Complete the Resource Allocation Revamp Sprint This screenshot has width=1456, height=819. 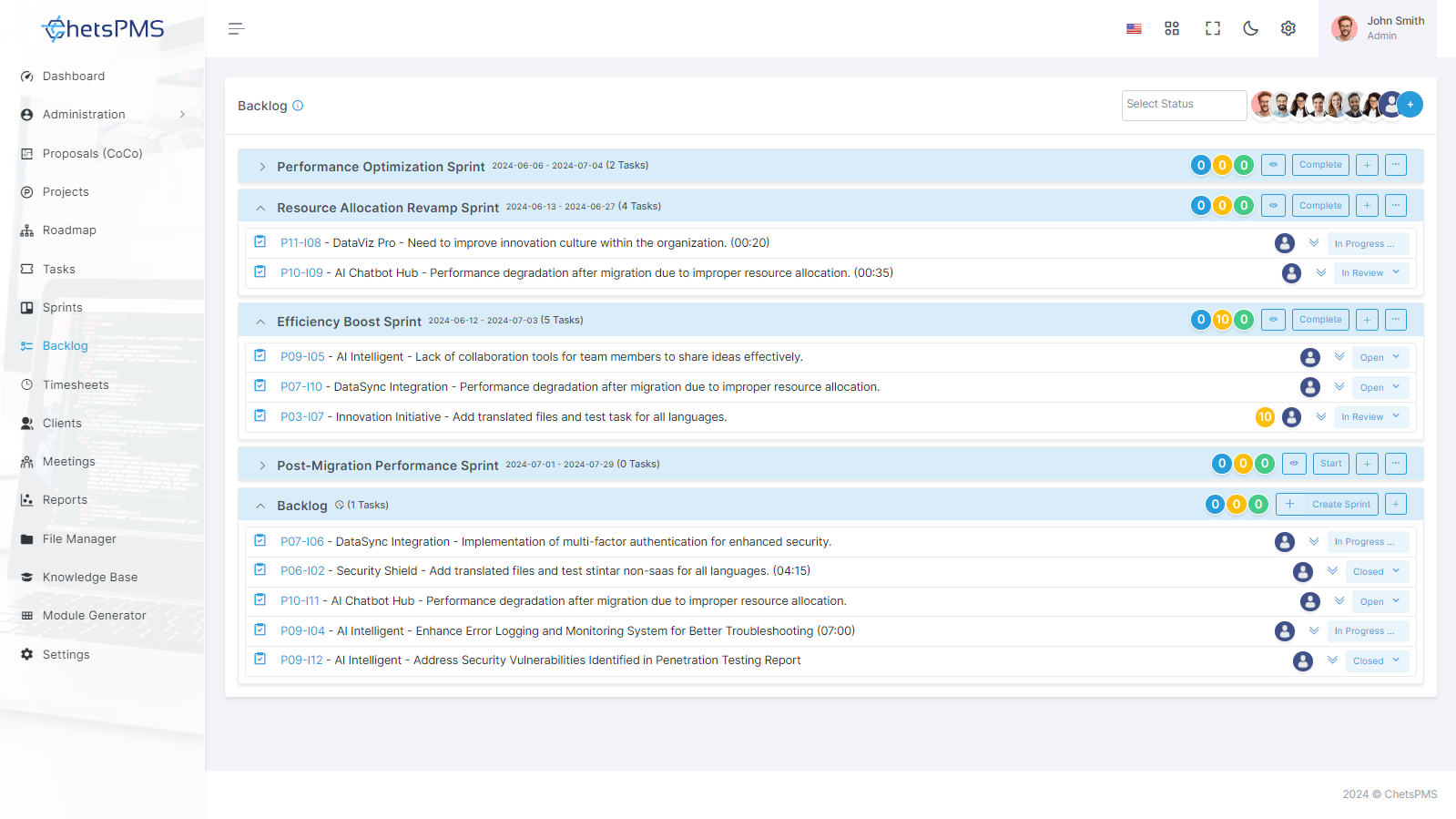1320,206
